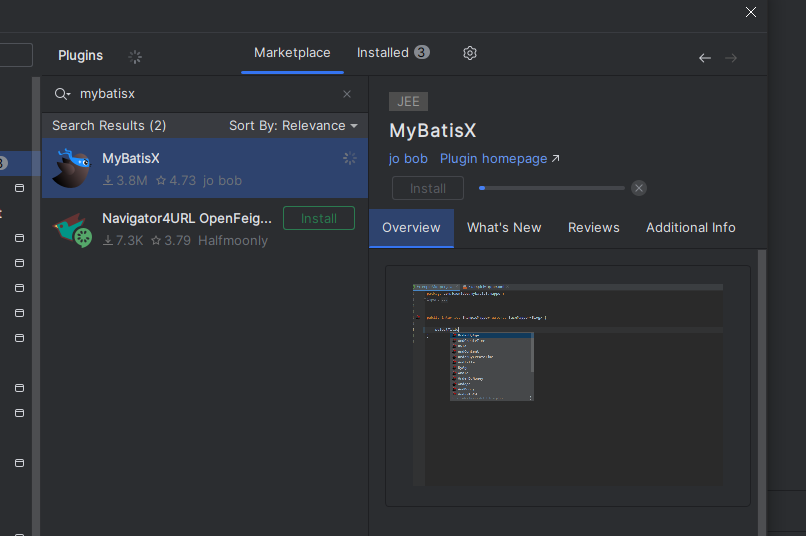This screenshot has width=806, height=536.
Task: Click the MyBatisX title in details
Action: click(x=433, y=131)
